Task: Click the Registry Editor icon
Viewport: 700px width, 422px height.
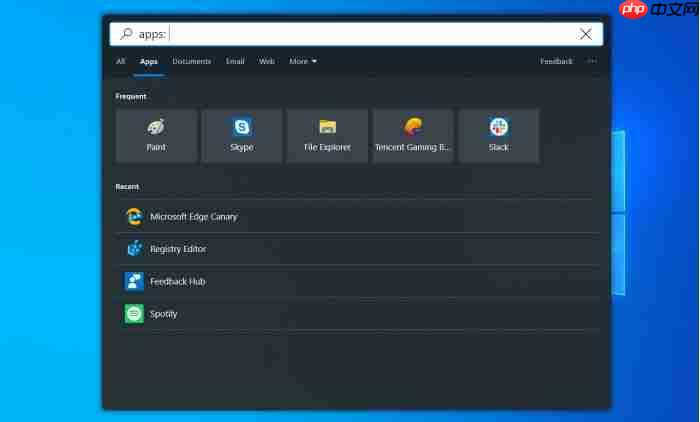Action: [134, 249]
